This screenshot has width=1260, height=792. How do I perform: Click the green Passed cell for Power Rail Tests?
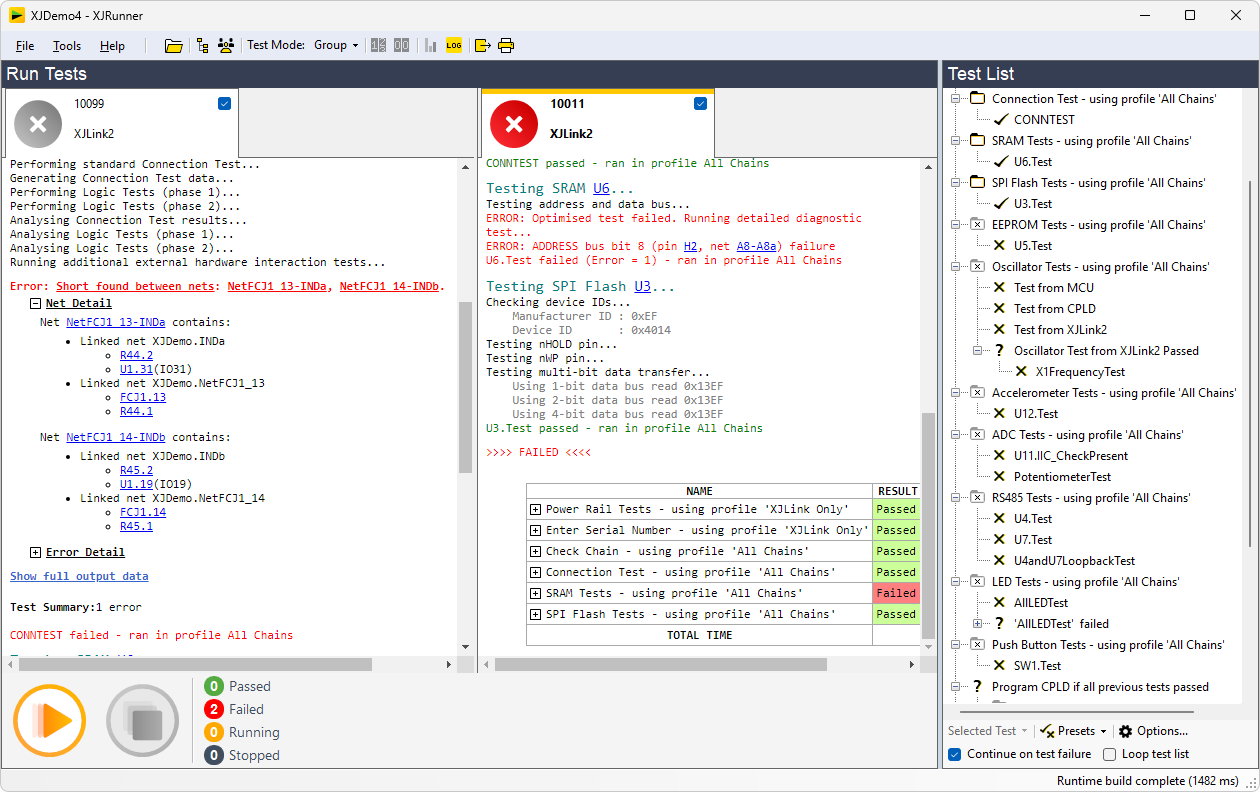896,509
